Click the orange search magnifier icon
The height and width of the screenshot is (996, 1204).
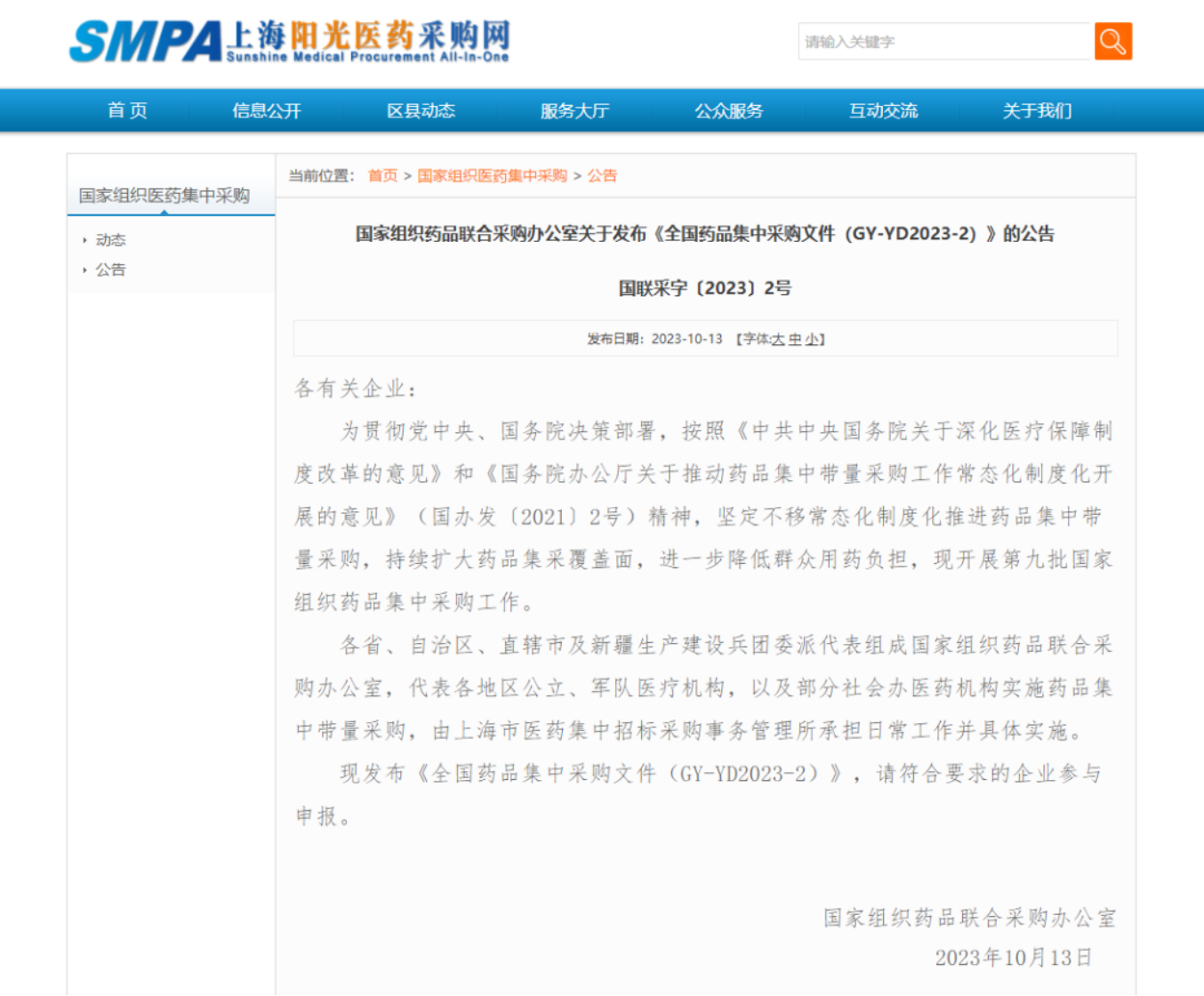coord(1112,41)
